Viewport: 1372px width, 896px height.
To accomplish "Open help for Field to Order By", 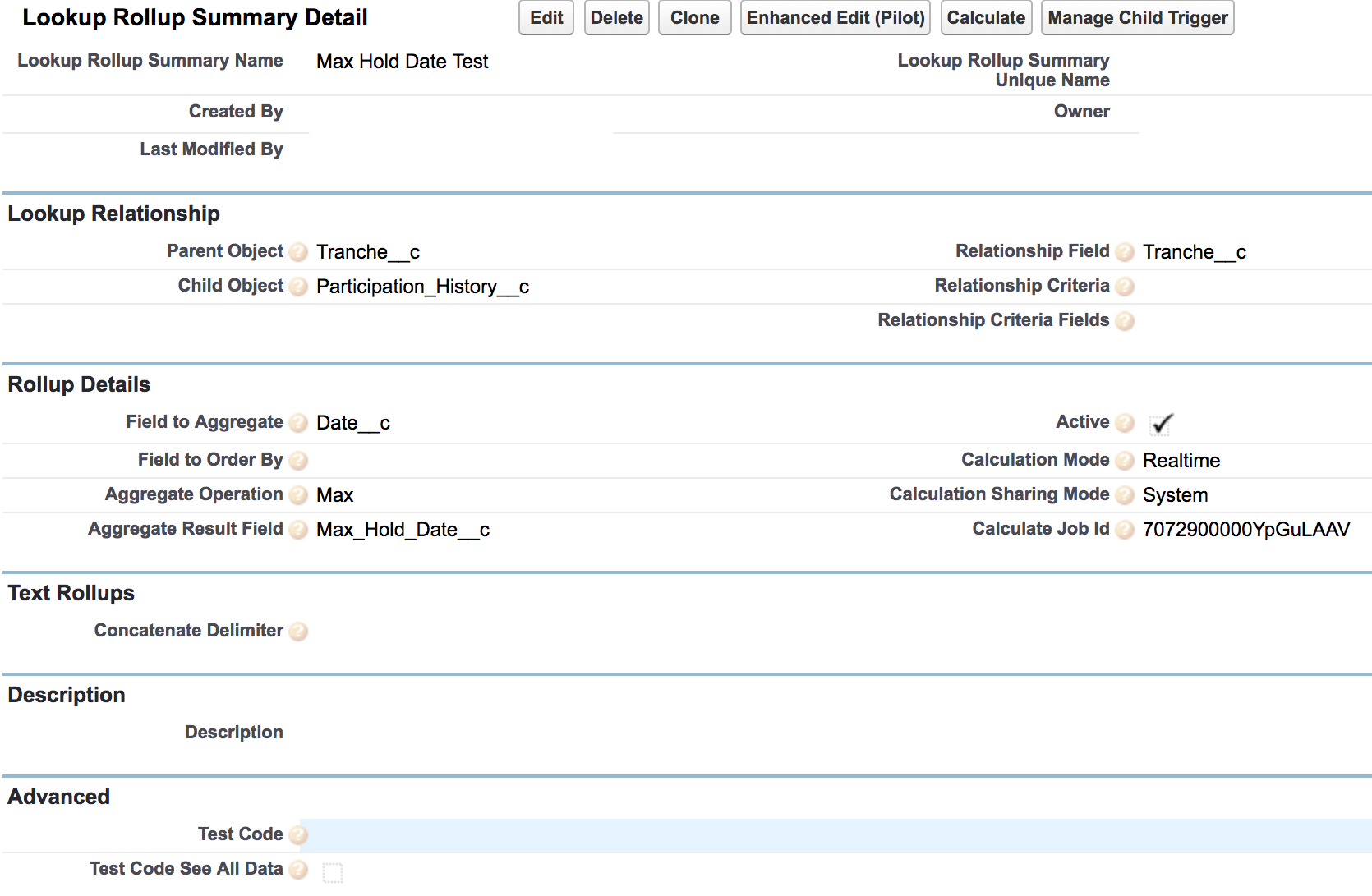I will [x=298, y=461].
